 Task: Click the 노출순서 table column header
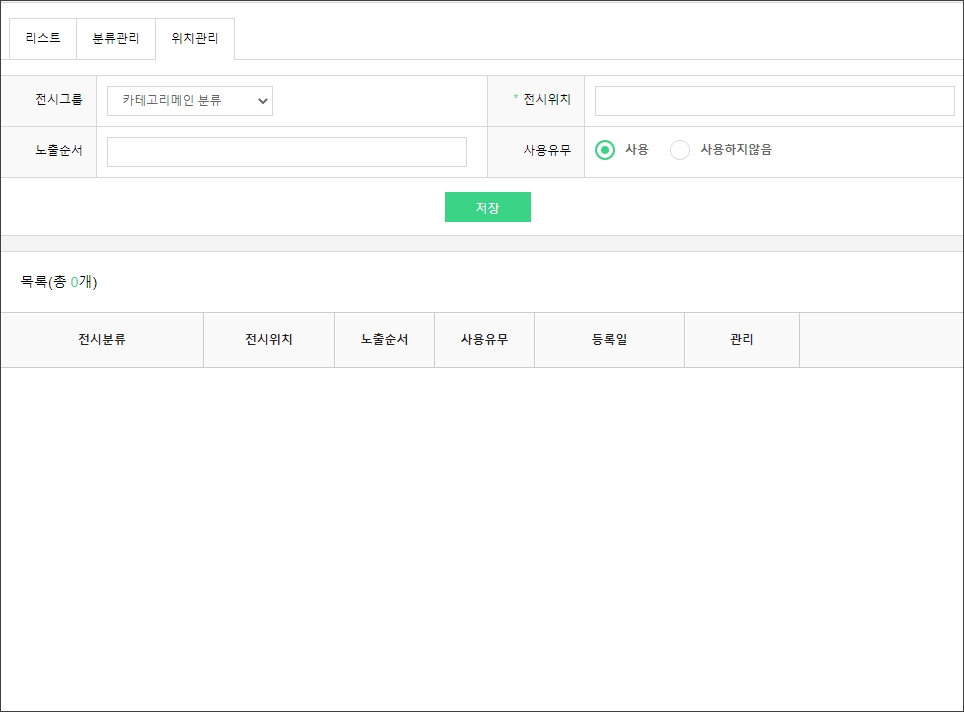tap(384, 340)
